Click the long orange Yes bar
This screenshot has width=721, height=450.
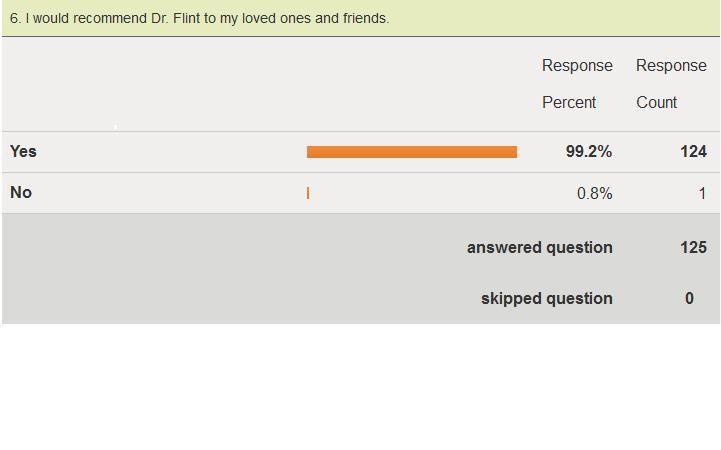coord(412,152)
